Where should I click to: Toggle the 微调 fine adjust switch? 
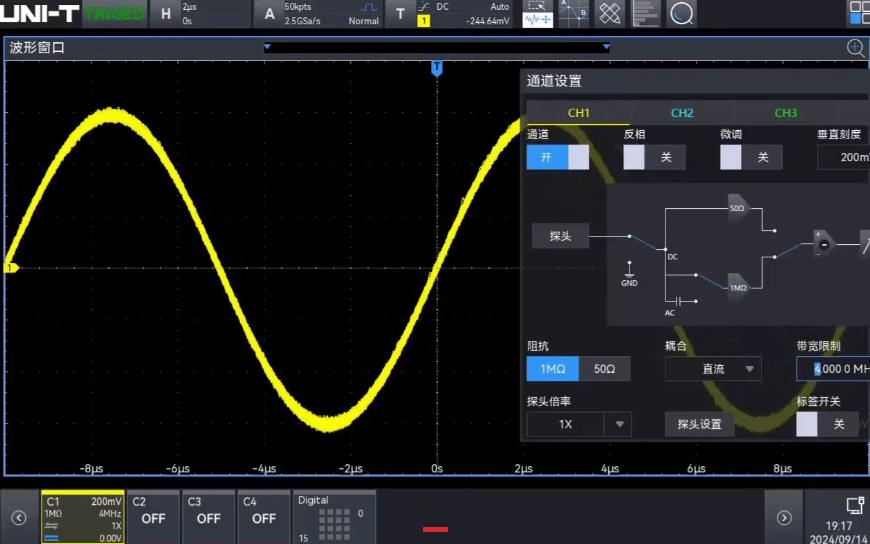(750, 157)
